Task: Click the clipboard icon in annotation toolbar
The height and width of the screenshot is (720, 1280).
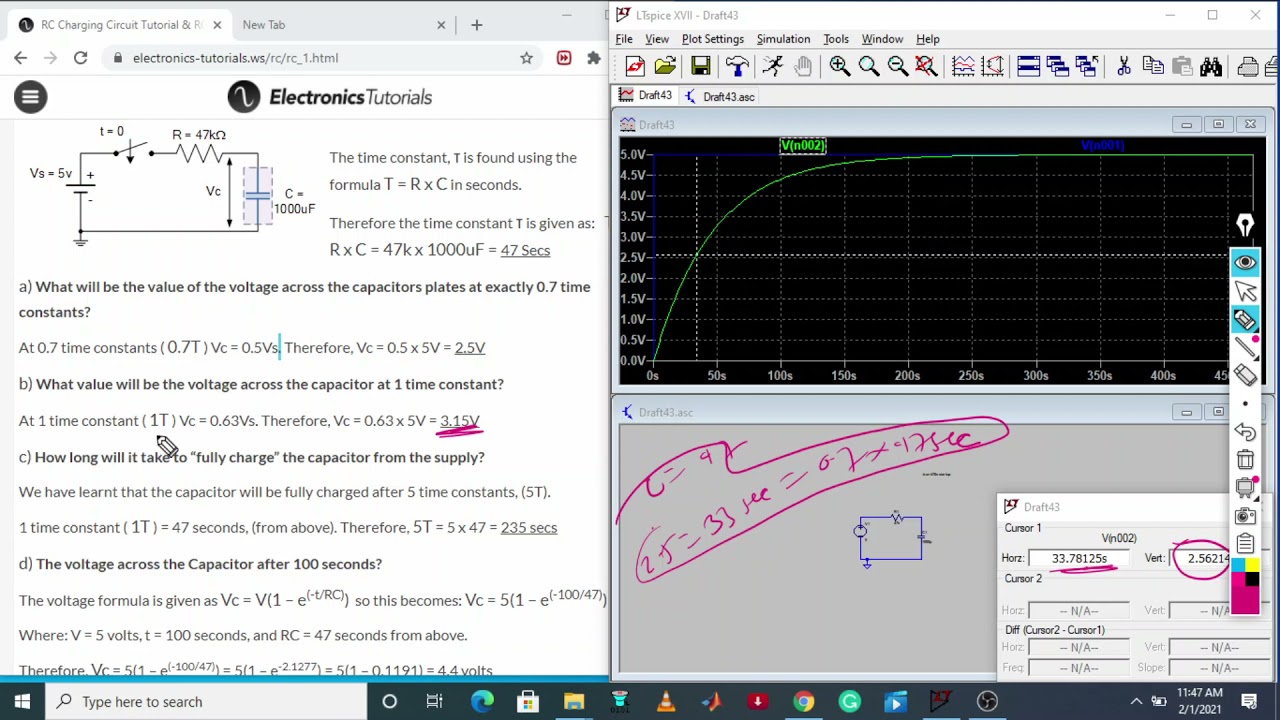Action: (1245, 543)
